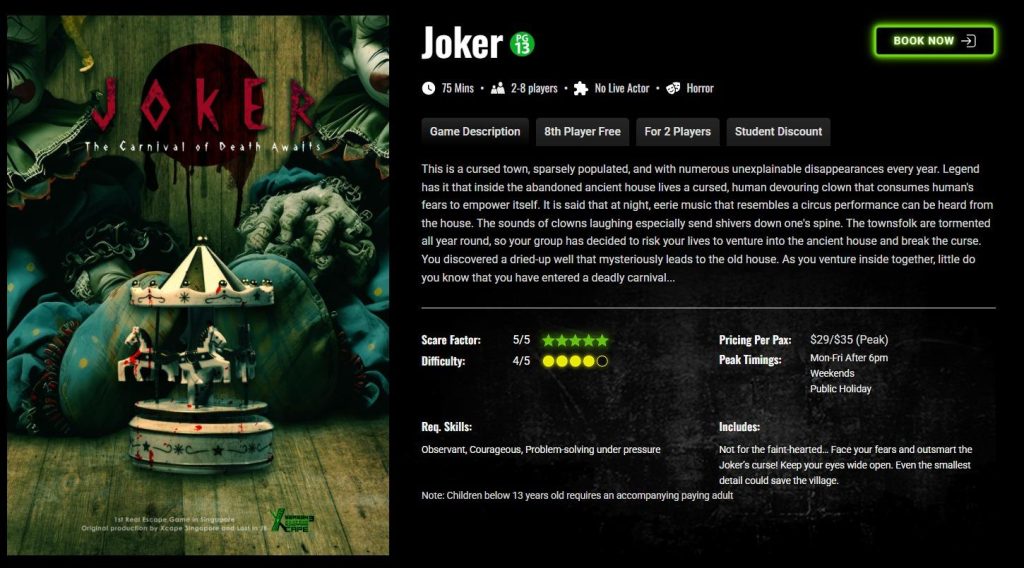Click the puzzle piece No Live Actor icon
This screenshot has width=1024, height=568.
581,89
